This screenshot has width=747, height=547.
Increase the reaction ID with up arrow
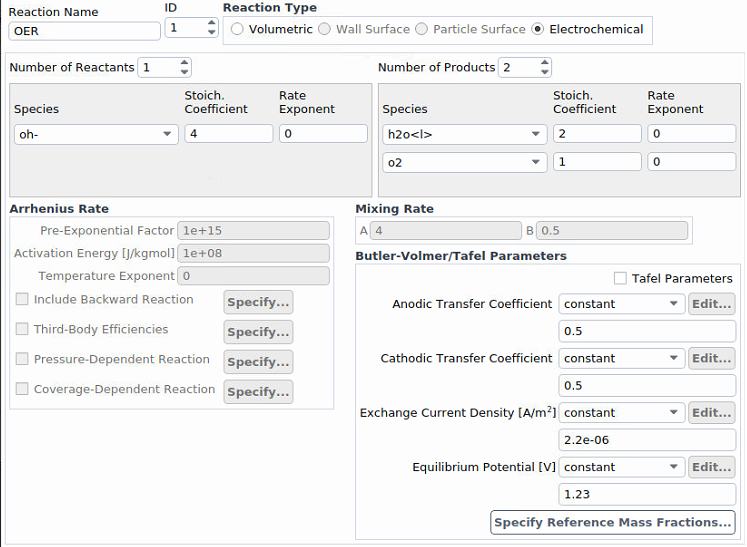[212, 23]
